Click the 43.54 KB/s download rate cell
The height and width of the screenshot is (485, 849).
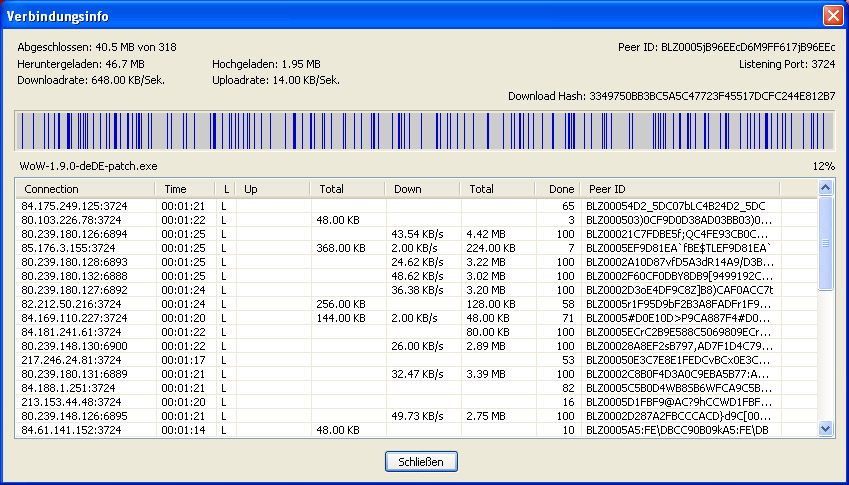[x=417, y=234]
